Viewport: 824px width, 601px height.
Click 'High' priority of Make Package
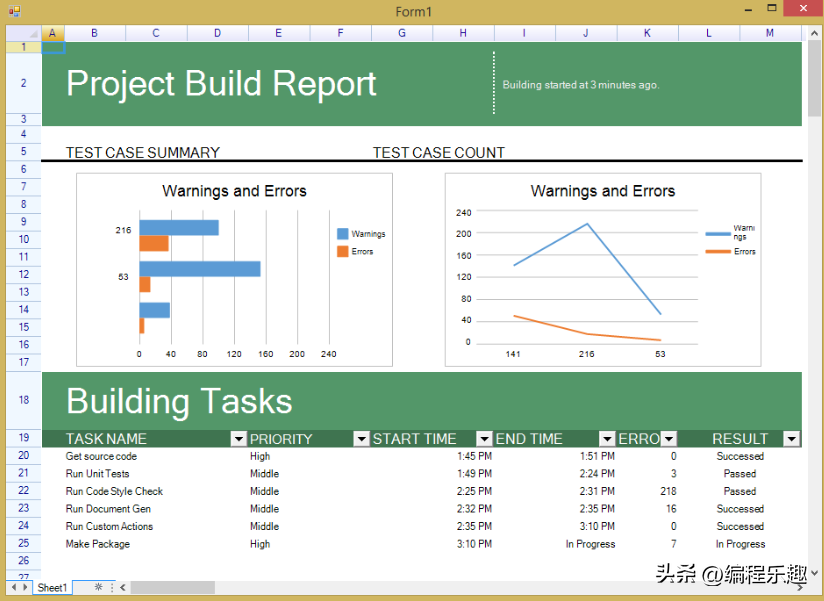tap(260, 544)
